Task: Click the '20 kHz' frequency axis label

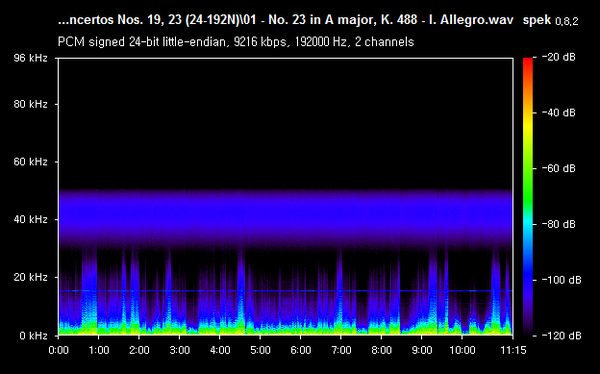Action: (x=31, y=277)
